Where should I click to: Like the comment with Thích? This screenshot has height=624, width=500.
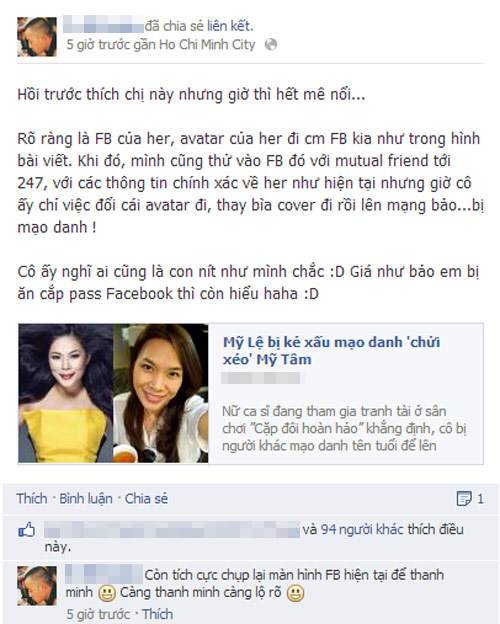click(158, 614)
